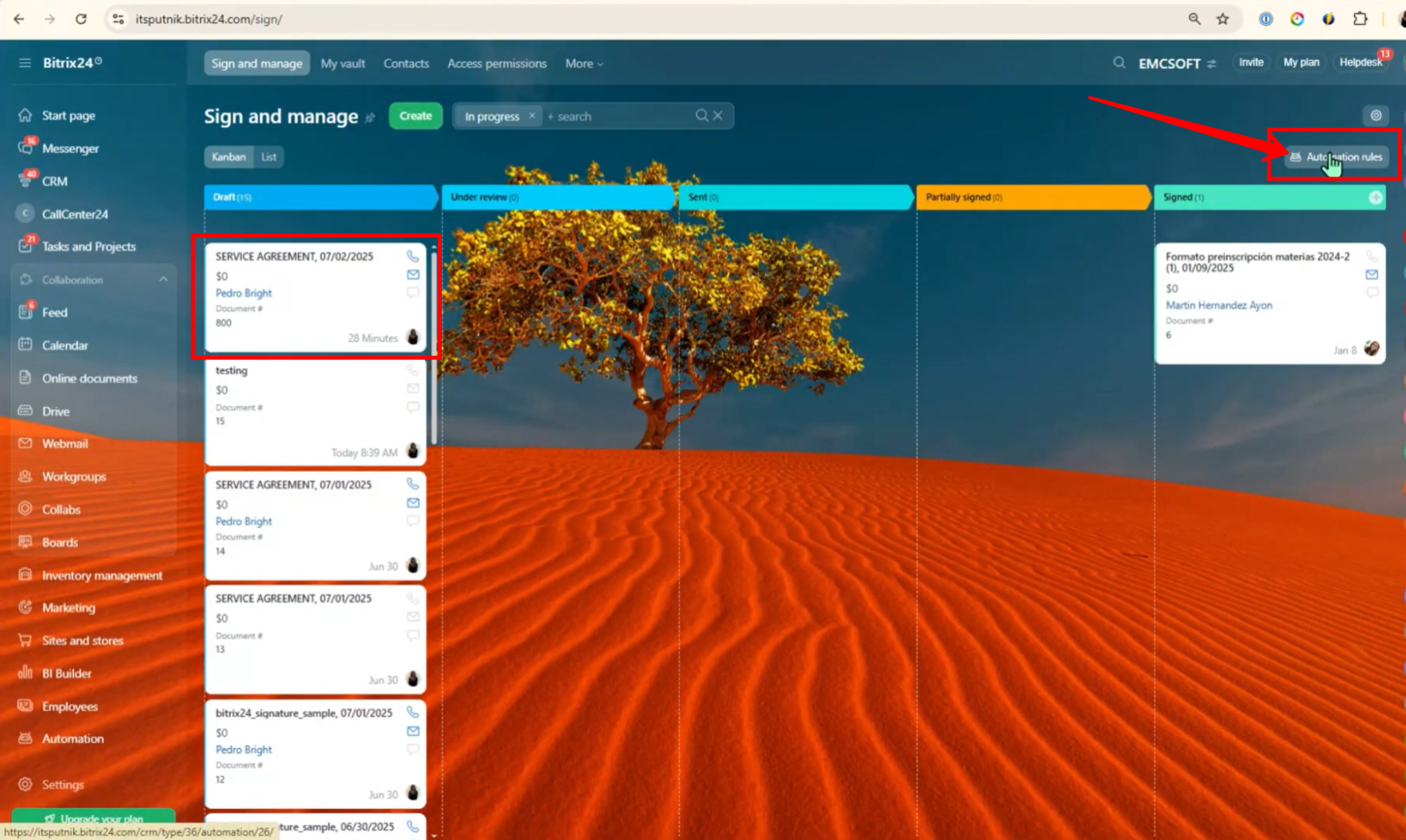Click the top bar search magnifier
The image size is (1406, 840).
point(1119,63)
